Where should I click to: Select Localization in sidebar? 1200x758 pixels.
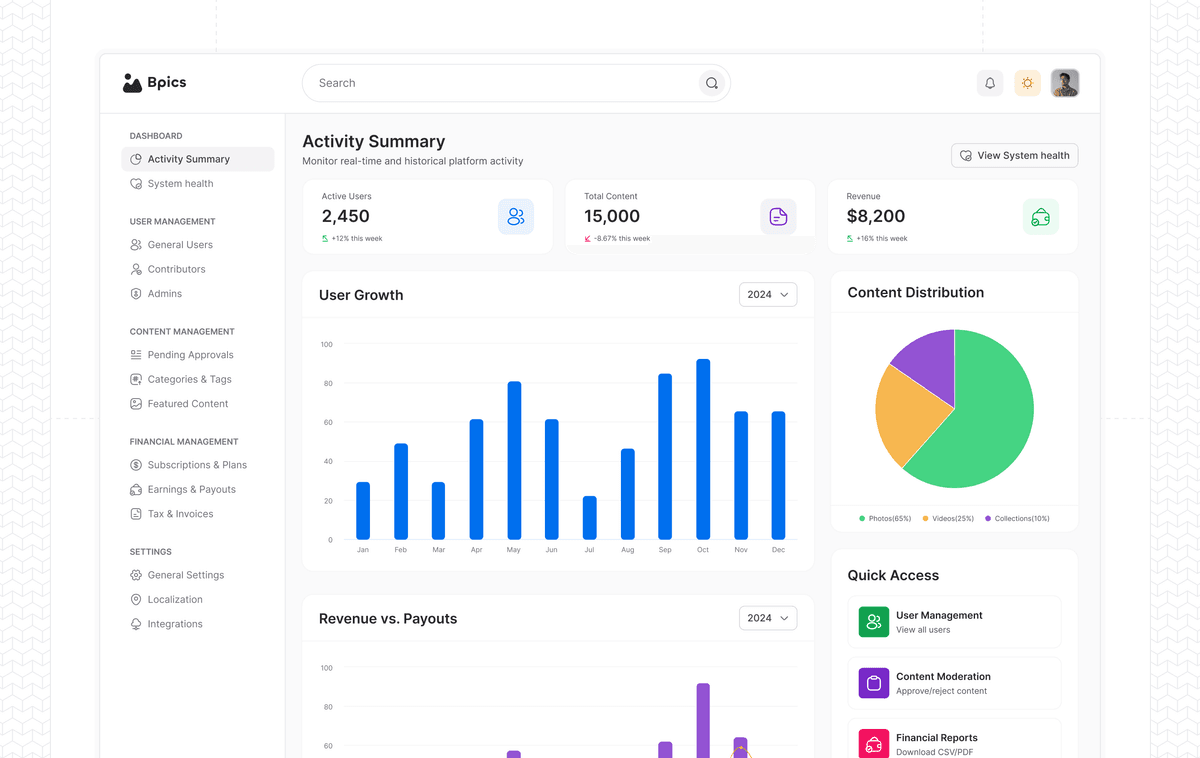pos(198,599)
